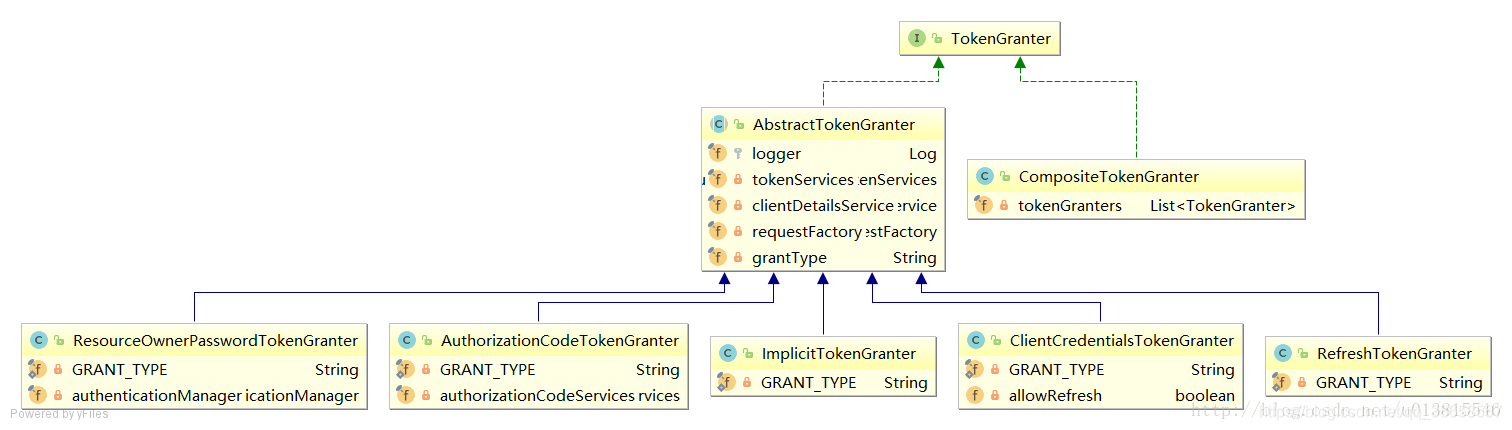Click the ClientCredentialsTokenGranter class icon
Viewport: 1512px width, 430px height.
point(975,341)
